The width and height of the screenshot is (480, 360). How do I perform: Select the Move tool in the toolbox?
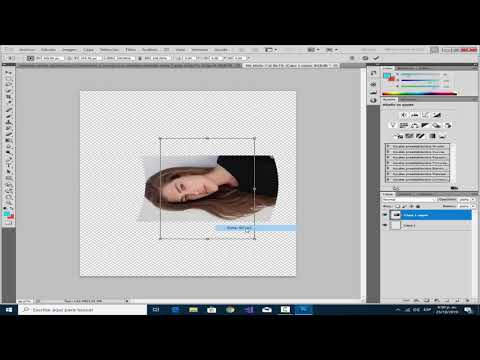point(8,73)
